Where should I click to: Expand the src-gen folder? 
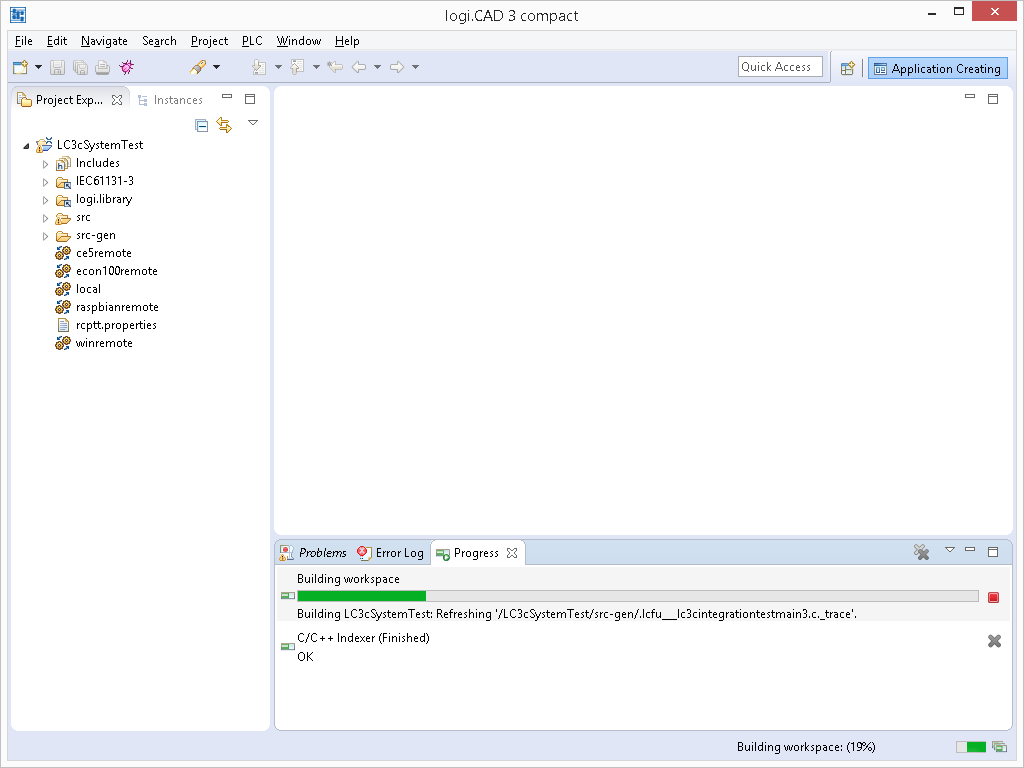tap(45, 236)
